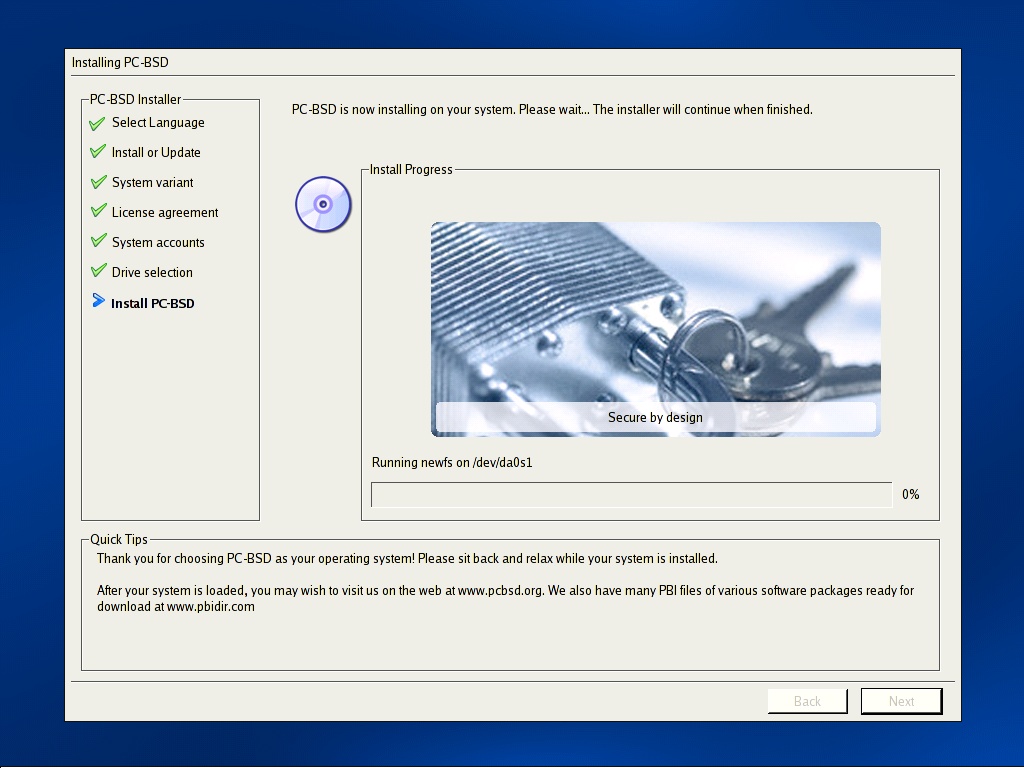Click the checkmark beside System variant
The height and width of the screenshot is (768, 1024).
click(98, 182)
